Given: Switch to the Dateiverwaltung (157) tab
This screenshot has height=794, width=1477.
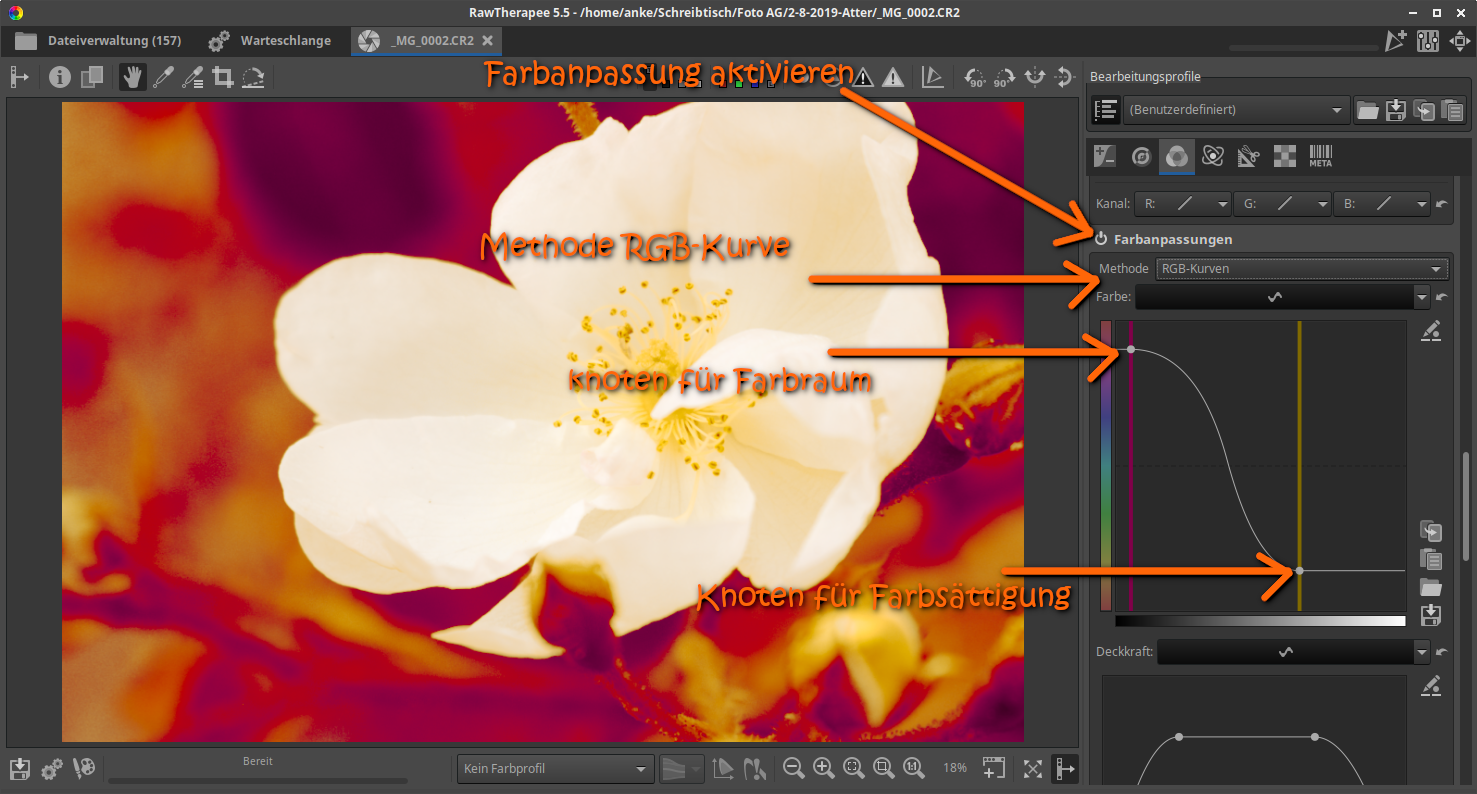Looking at the screenshot, I should pyautogui.click(x=98, y=41).
